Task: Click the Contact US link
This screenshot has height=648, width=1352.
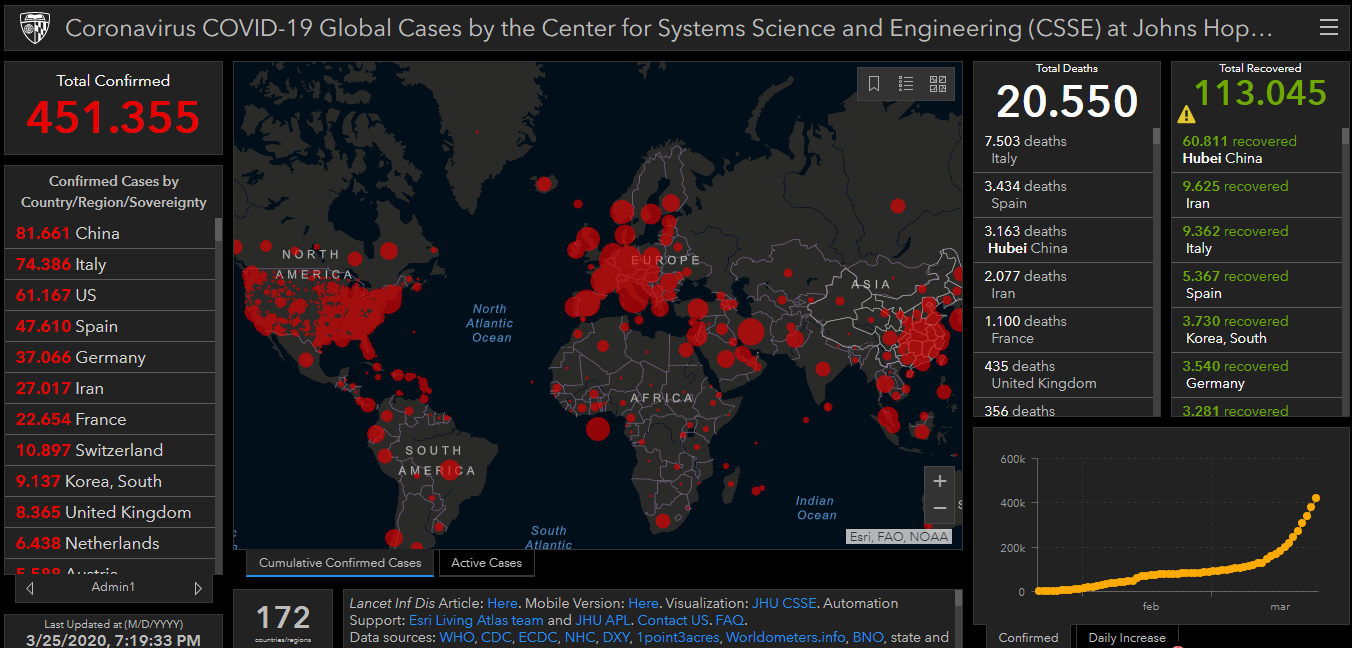Action: (672, 620)
